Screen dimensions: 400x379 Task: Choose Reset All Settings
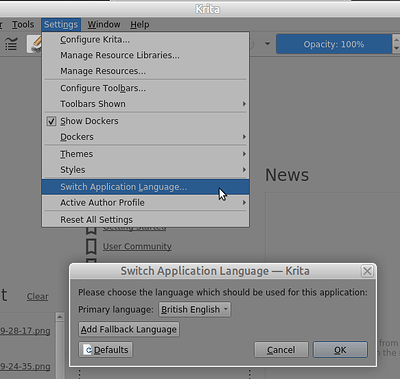pos(146,220)
